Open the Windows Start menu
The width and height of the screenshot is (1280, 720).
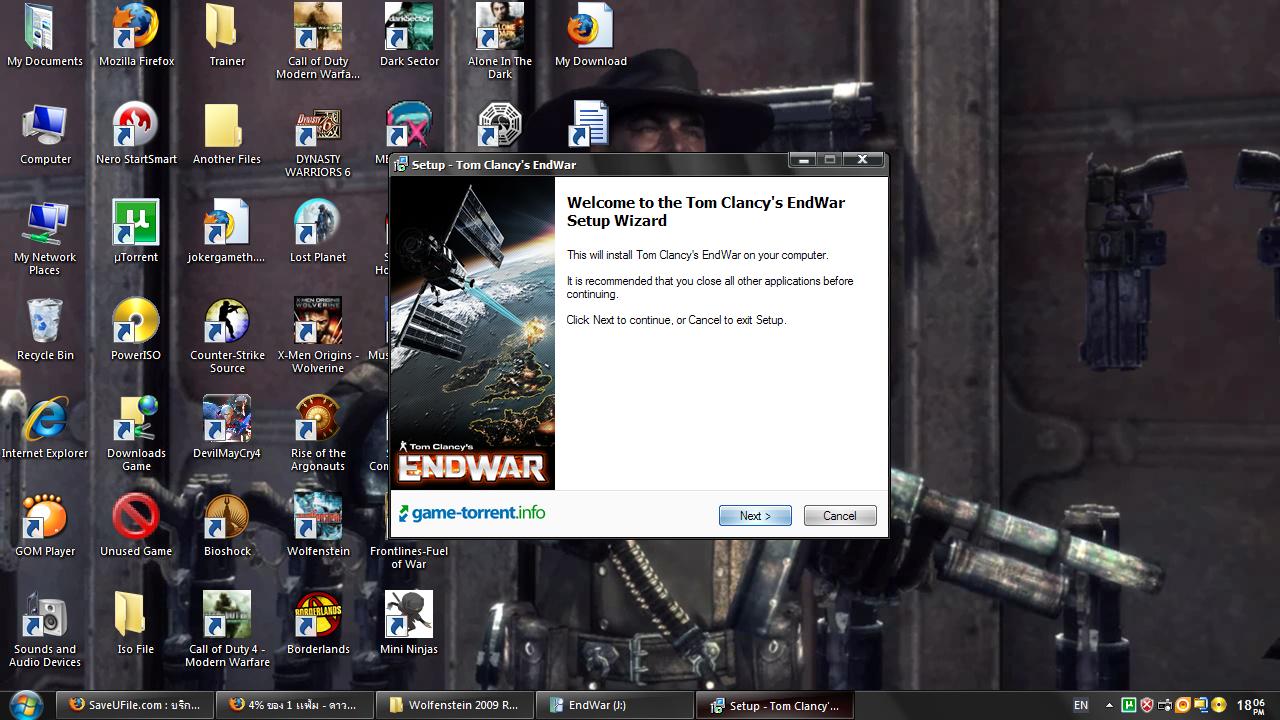click(x=26, y=705)
